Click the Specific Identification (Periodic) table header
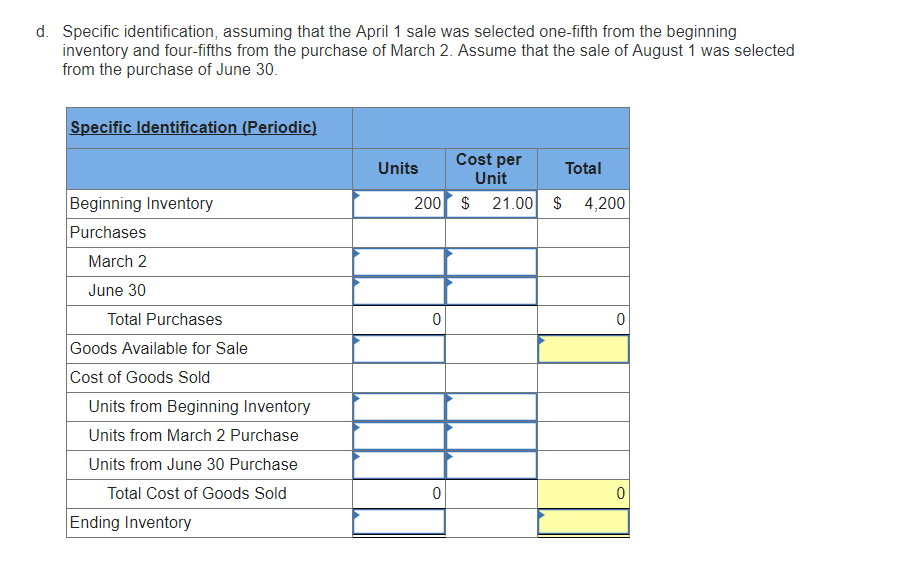899x584 pixels. tap(193, 128)
